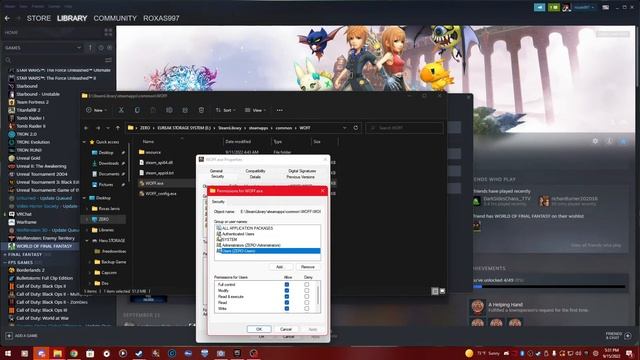Click the Share icon in File Explorer toolbar
Image resolution: width=640 pixels, height=360 pixels.
pos(185,110)
